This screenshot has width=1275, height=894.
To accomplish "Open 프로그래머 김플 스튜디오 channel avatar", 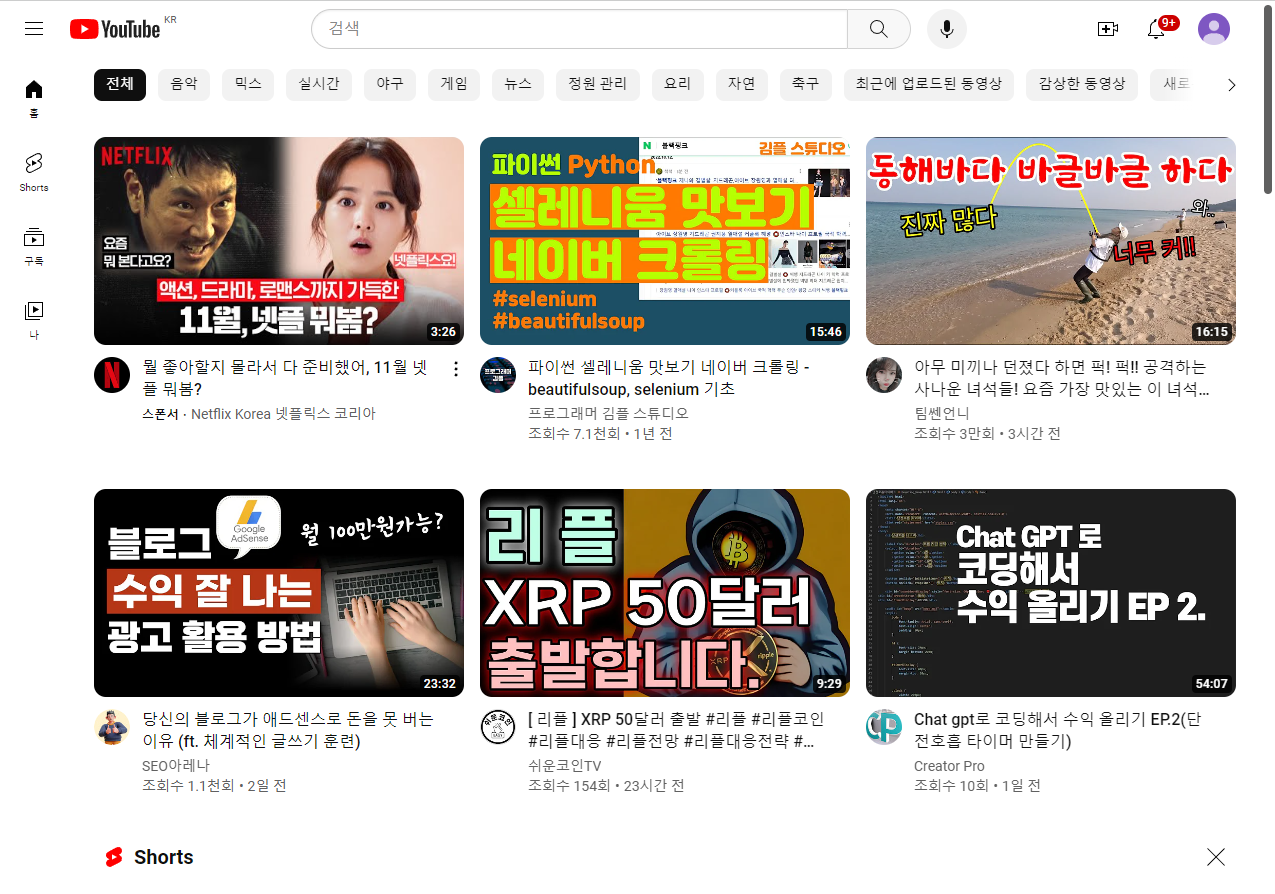I will pos(498,375).
